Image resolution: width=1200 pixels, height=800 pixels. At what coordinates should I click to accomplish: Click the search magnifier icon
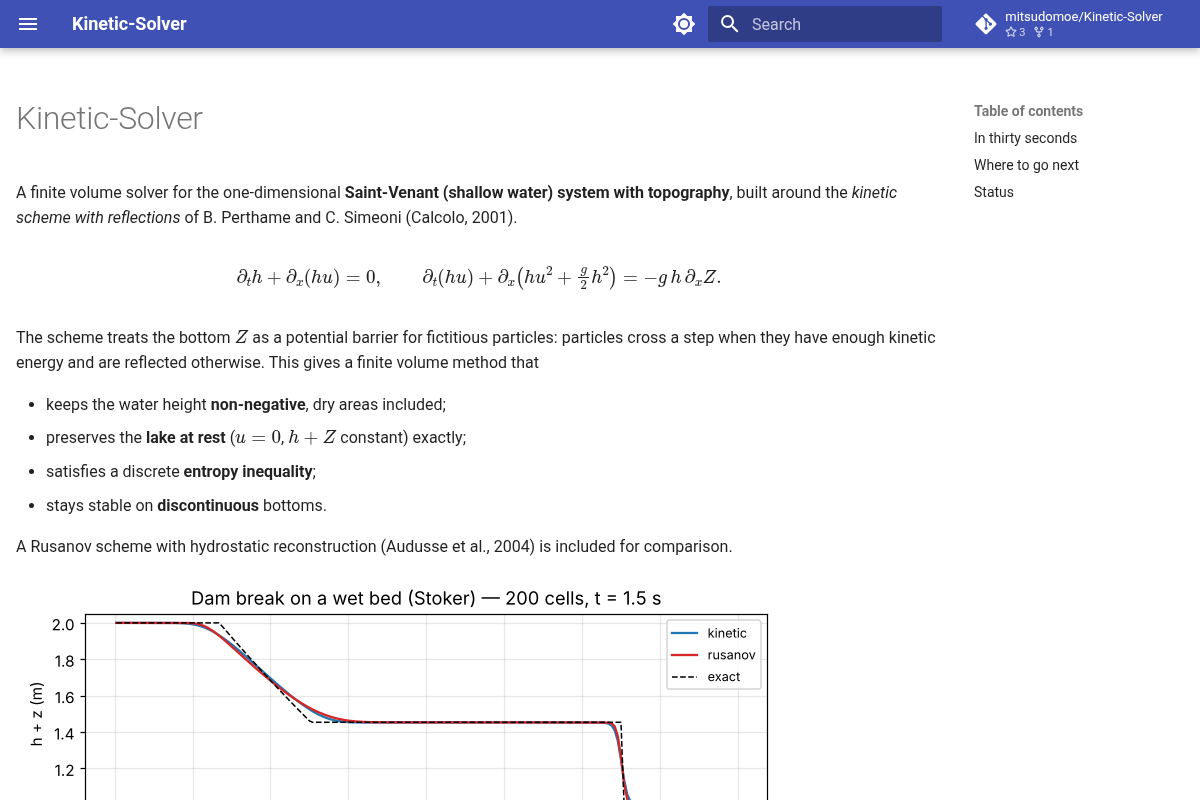click(730, 24)
